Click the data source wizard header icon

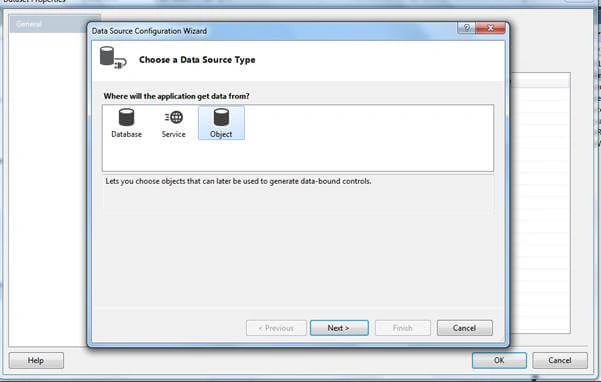(113, 58)
